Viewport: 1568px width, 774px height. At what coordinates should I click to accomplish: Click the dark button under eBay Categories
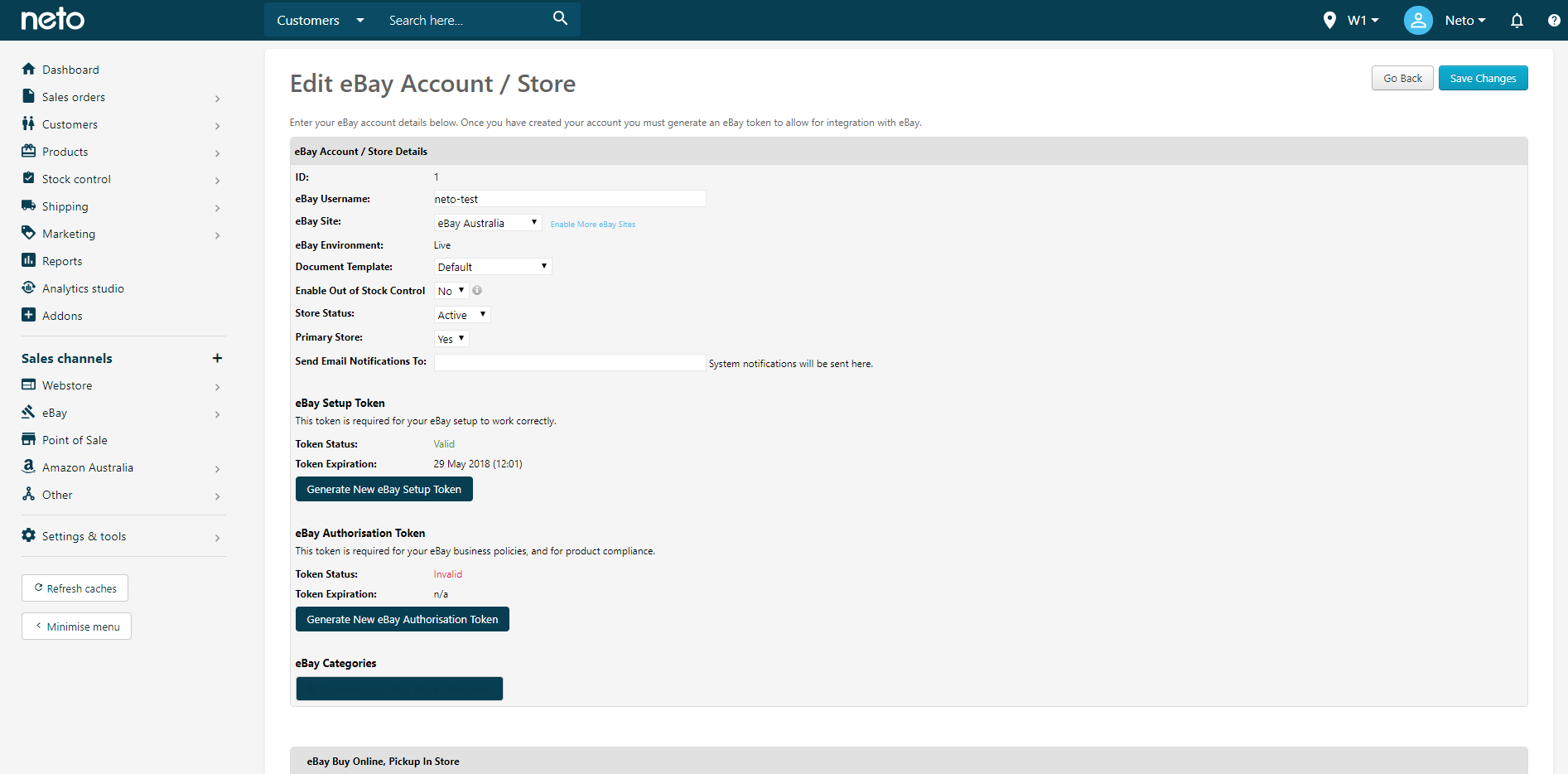coord(399,689)
